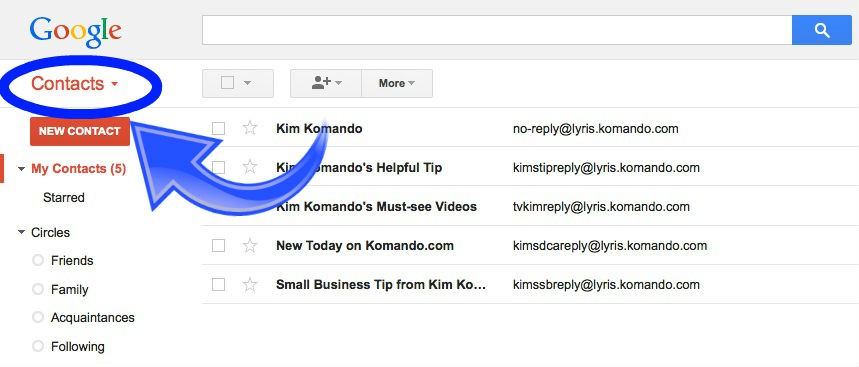859x367 pixels.
Task: Open Kim Komando's Must-see Videos contact
Action: 376,207
